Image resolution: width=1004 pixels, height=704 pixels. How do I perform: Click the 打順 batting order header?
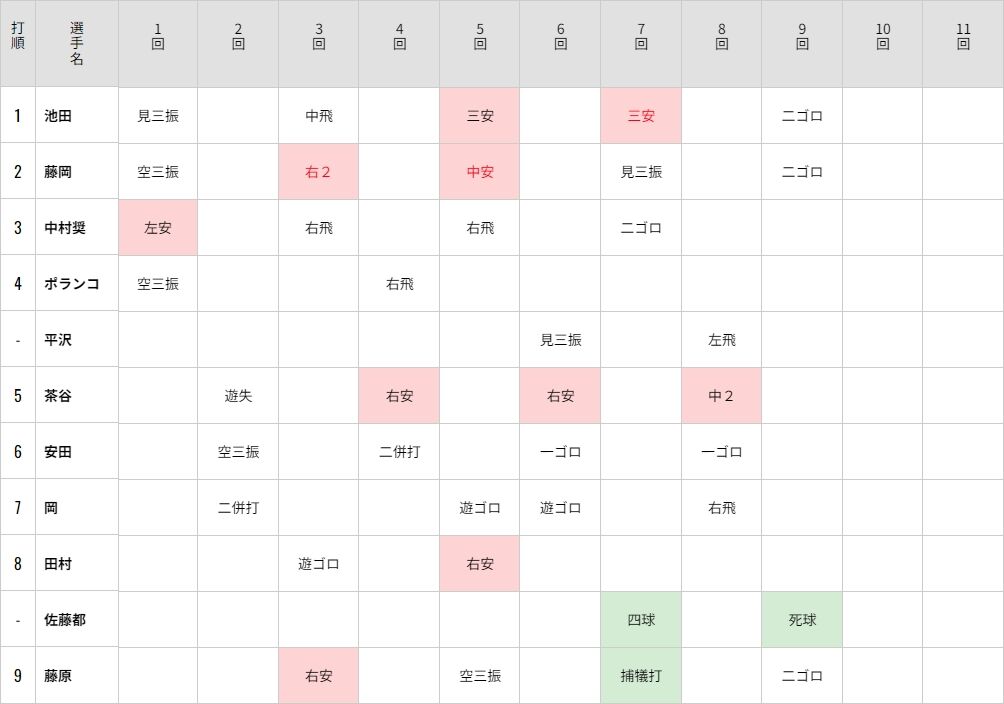(x=18, y=36)
